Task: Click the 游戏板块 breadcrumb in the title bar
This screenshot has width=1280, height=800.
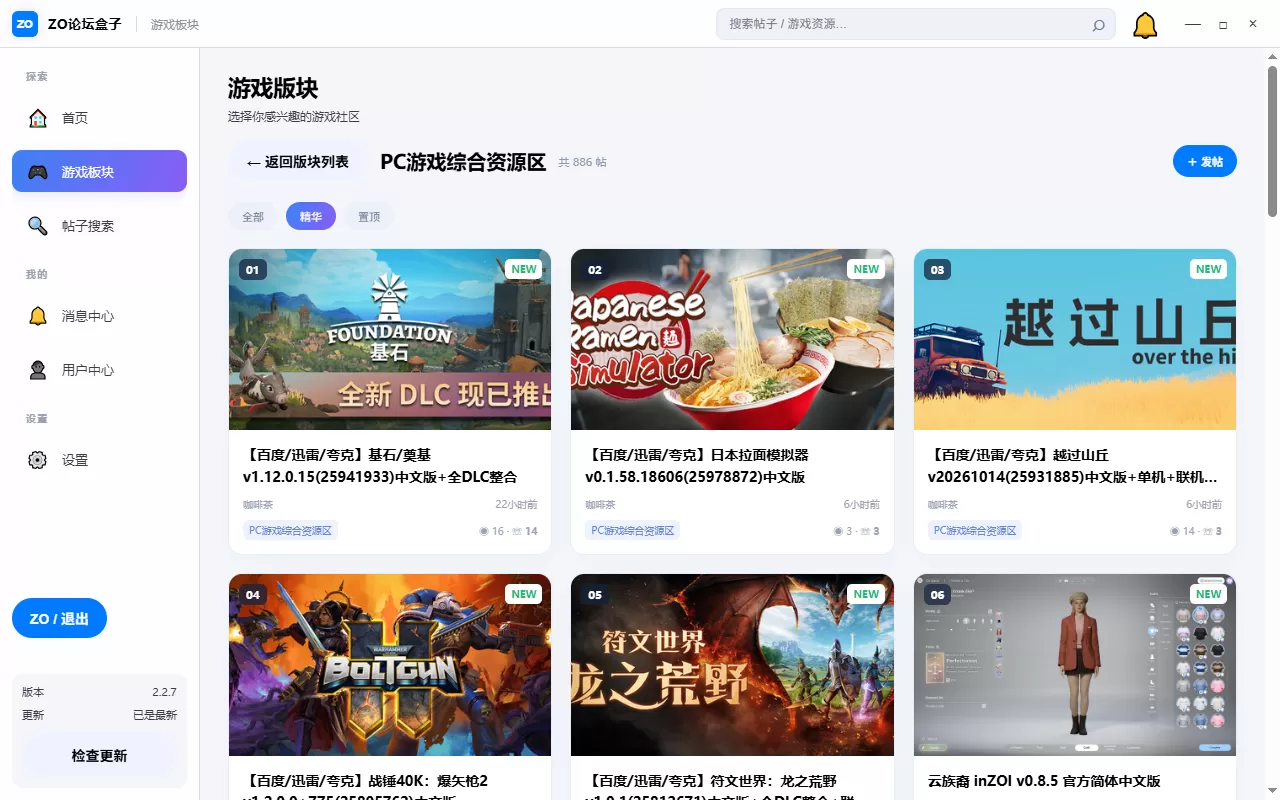Action: pyautogui.click(x=175, y=24)
